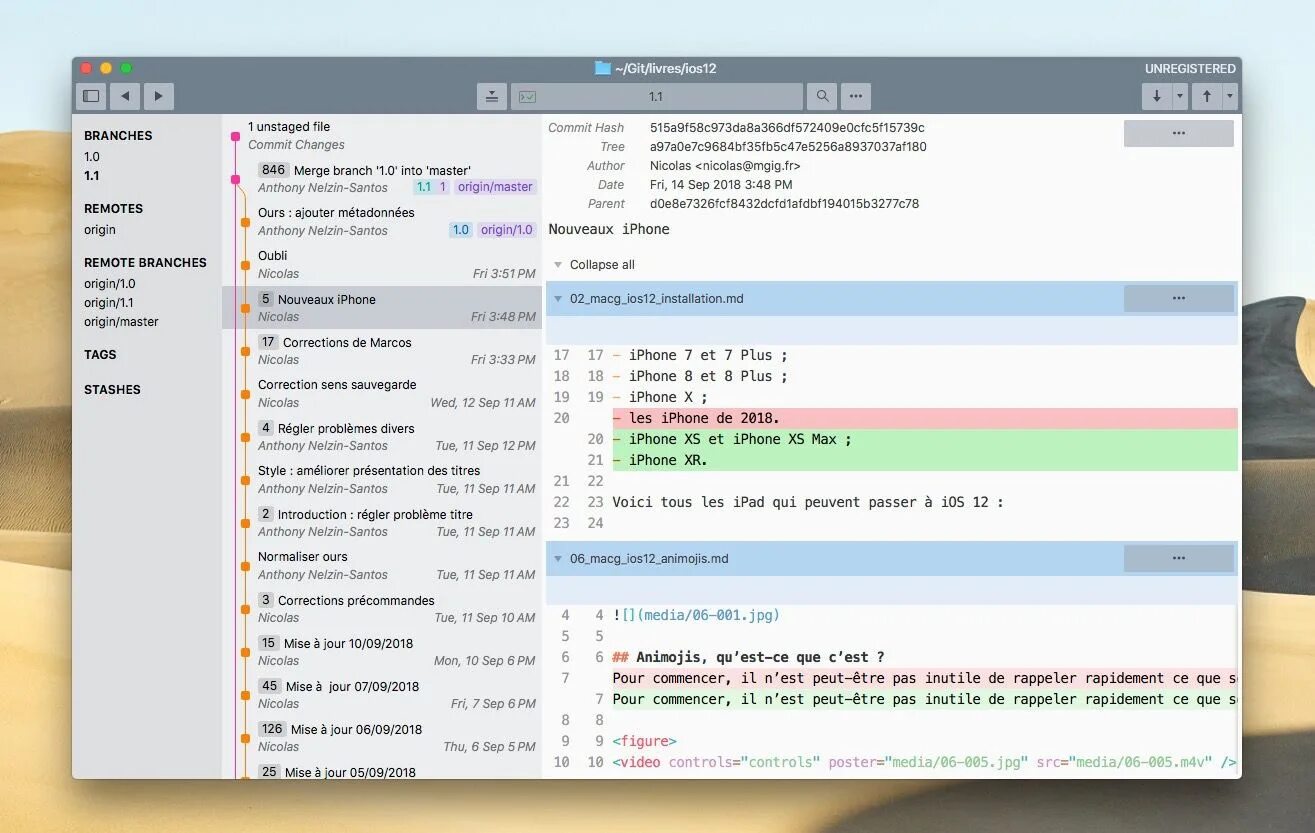
Task: Select branch 1.0 in the sidebar
Action: pyautogui.click(x=92, y=157)
